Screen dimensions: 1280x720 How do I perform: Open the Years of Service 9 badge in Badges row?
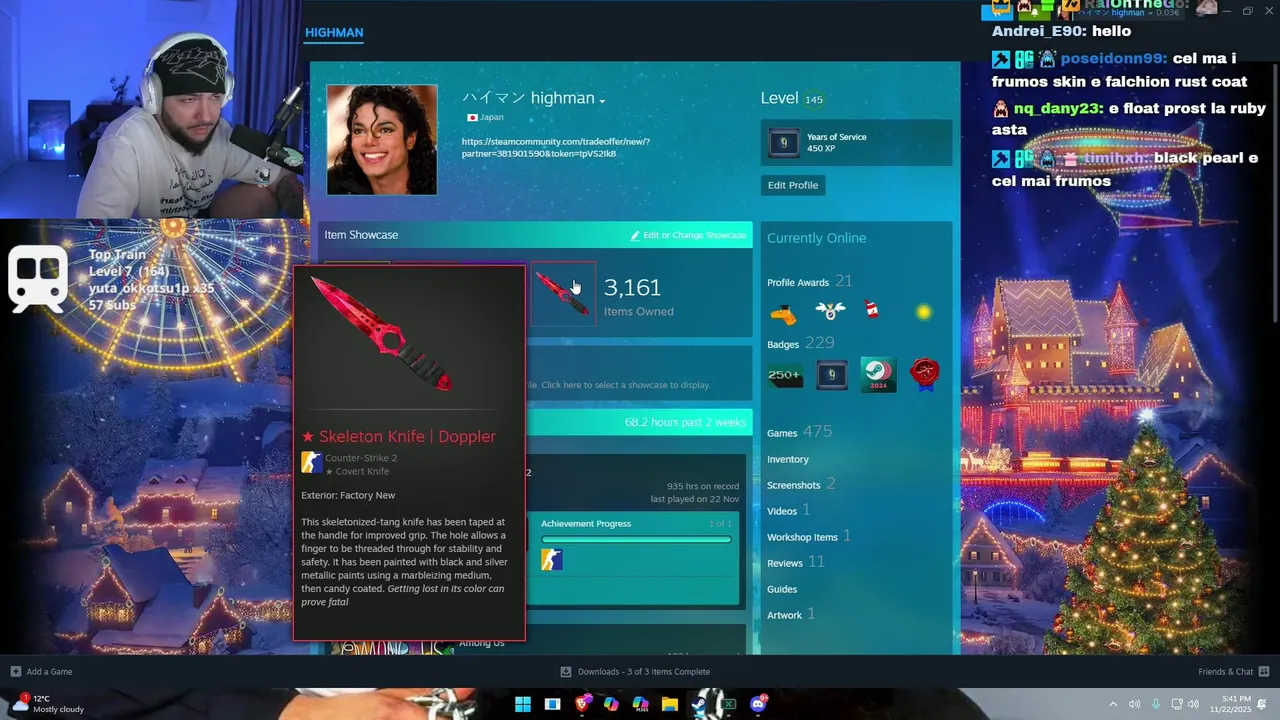(x=831, y=376)
